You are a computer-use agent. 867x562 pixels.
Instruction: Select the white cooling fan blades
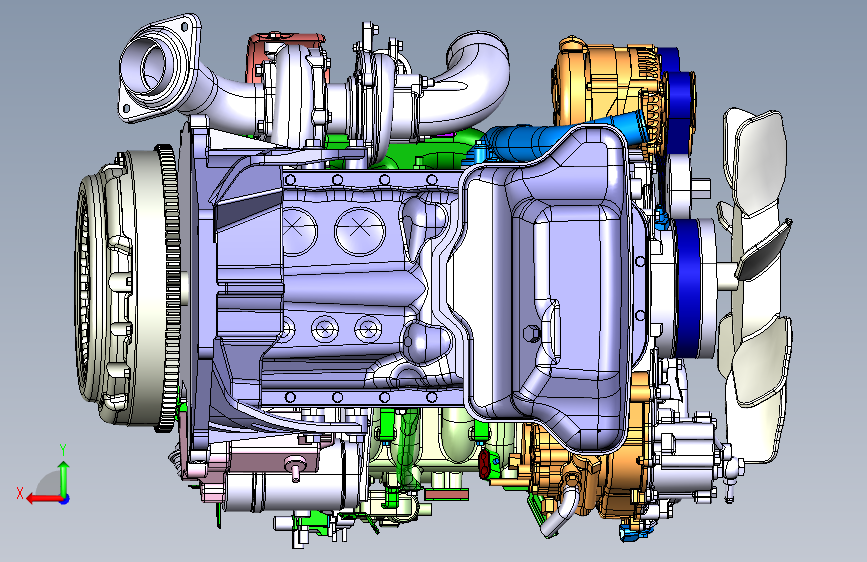pyautogui.click(x=756, y=285)
